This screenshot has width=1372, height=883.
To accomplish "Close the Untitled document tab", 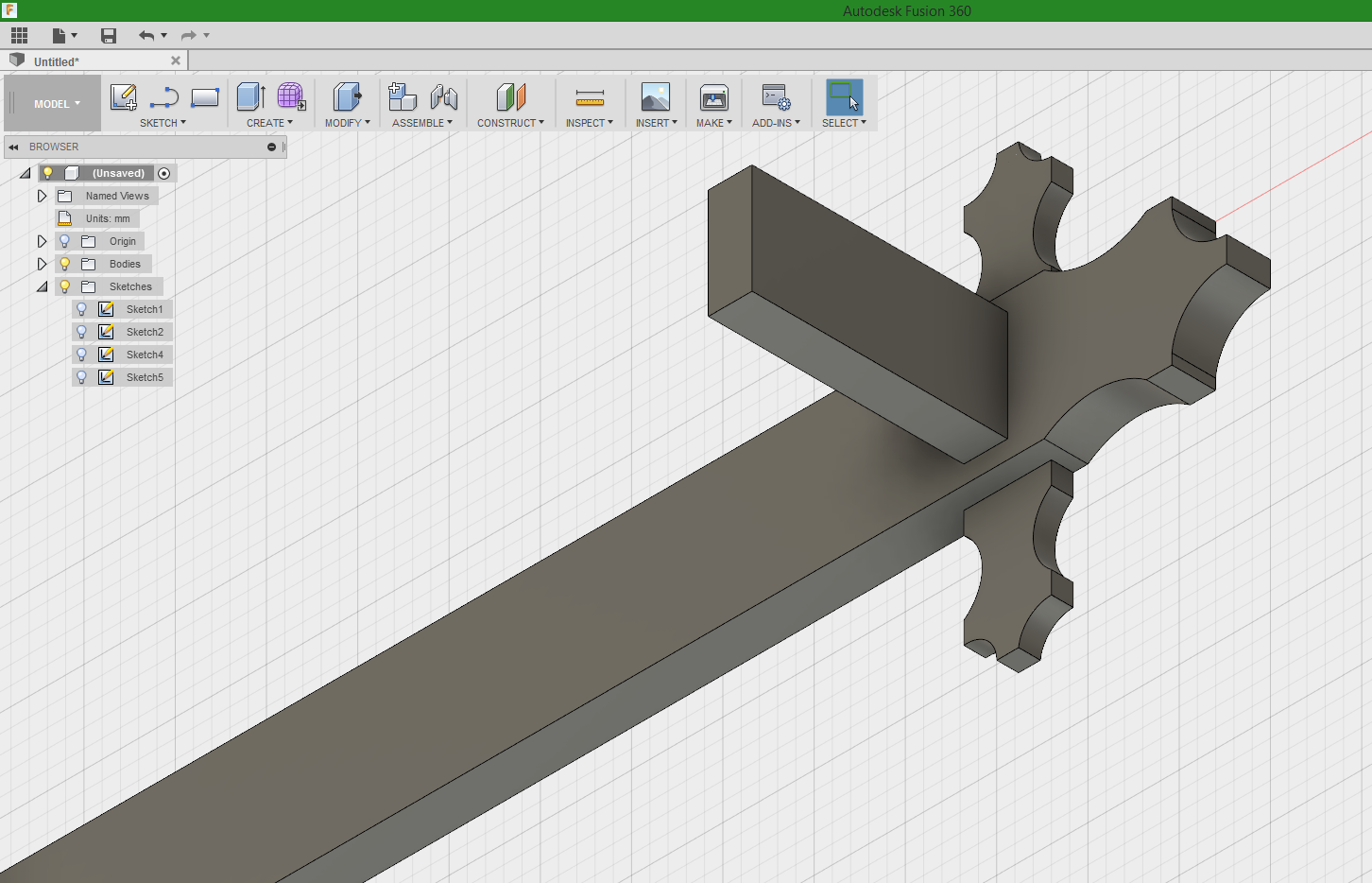I will click(x=176, y=61).
